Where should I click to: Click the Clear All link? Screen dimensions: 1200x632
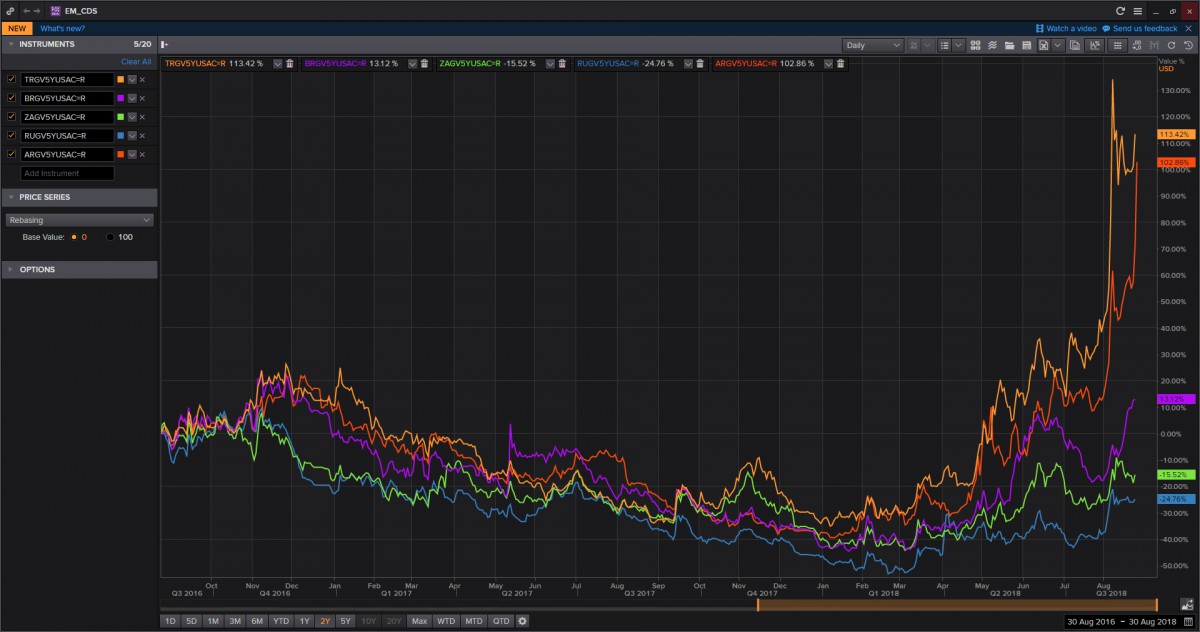[x=136, y=61]
